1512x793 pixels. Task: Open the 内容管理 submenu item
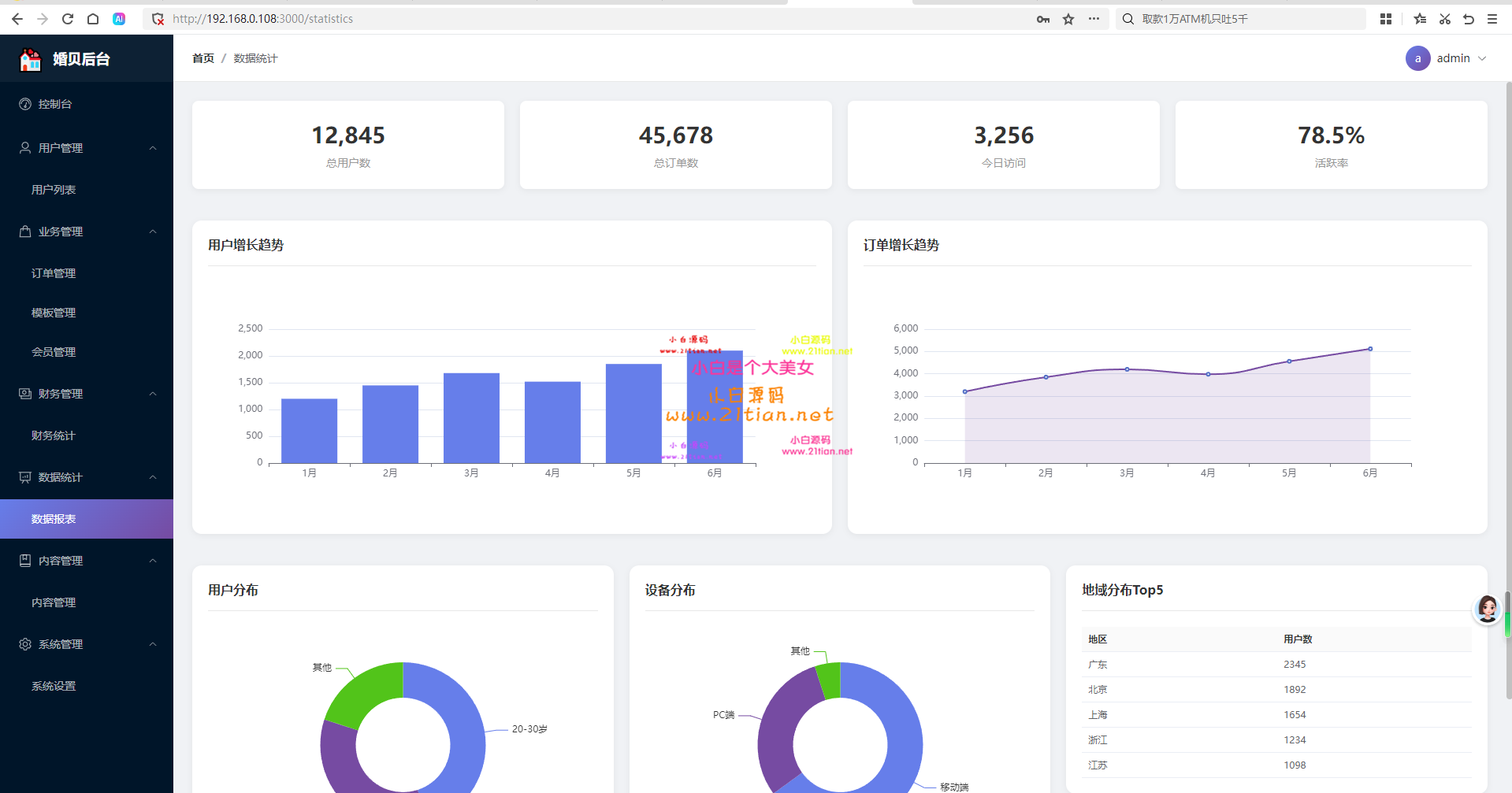coord(87,602)
